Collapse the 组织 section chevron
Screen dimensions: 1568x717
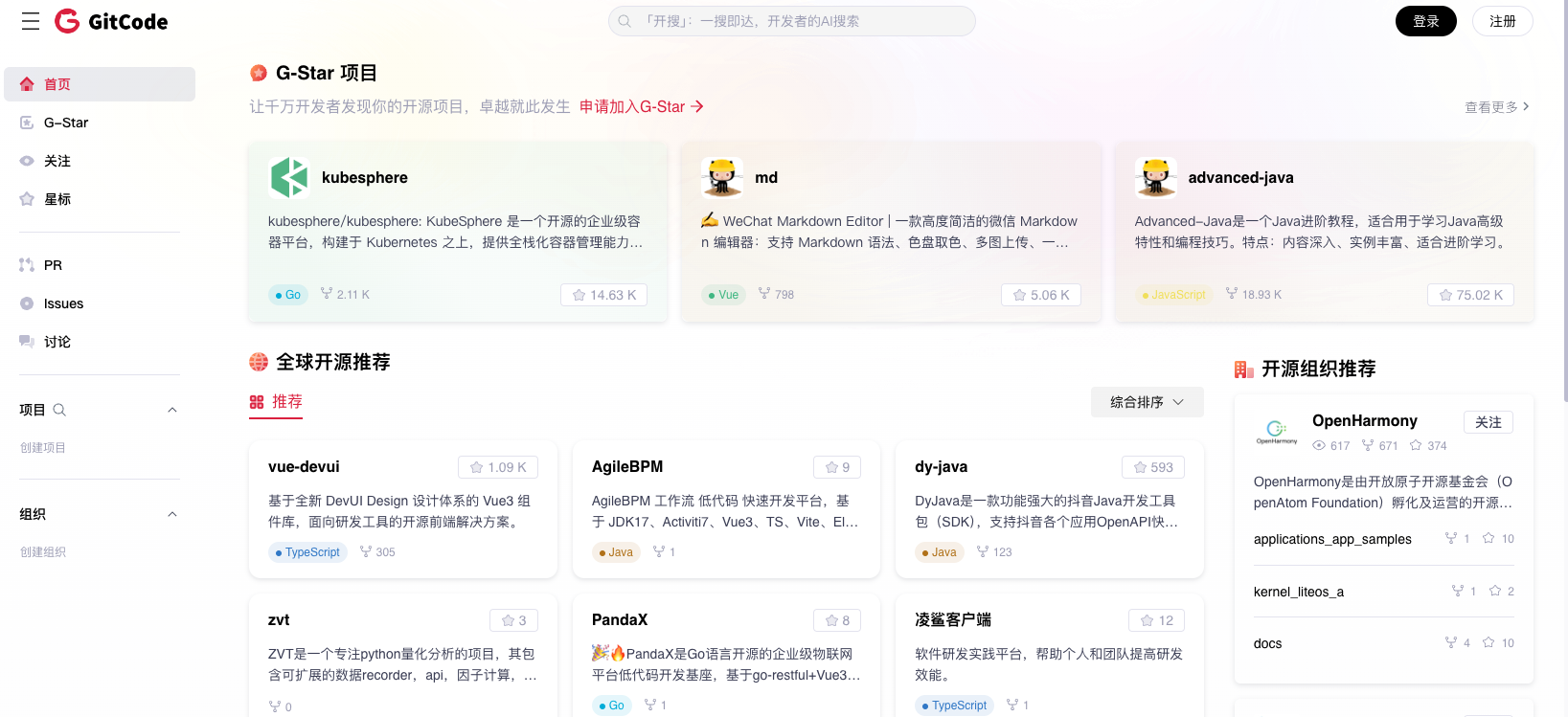pyautogui.click(x=172, y=514)
